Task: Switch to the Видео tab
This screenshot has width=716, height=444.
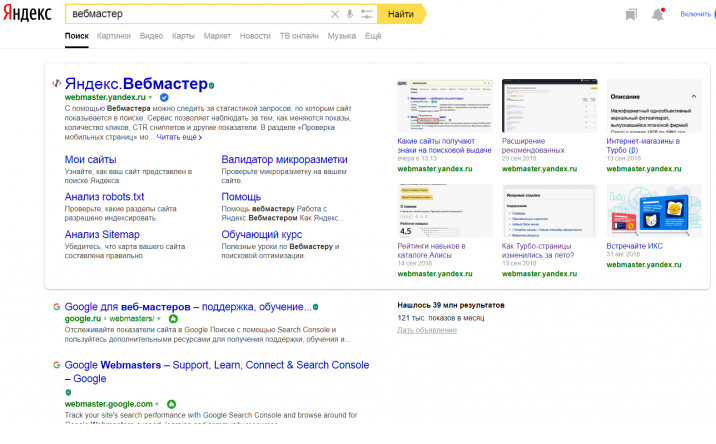Action: point(151,36)
